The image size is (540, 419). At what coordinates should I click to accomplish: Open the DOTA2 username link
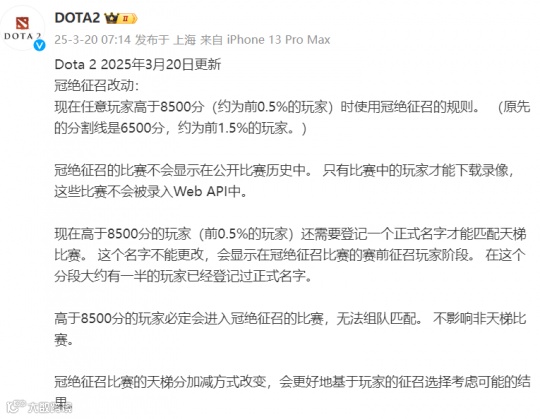coord(77,18)
